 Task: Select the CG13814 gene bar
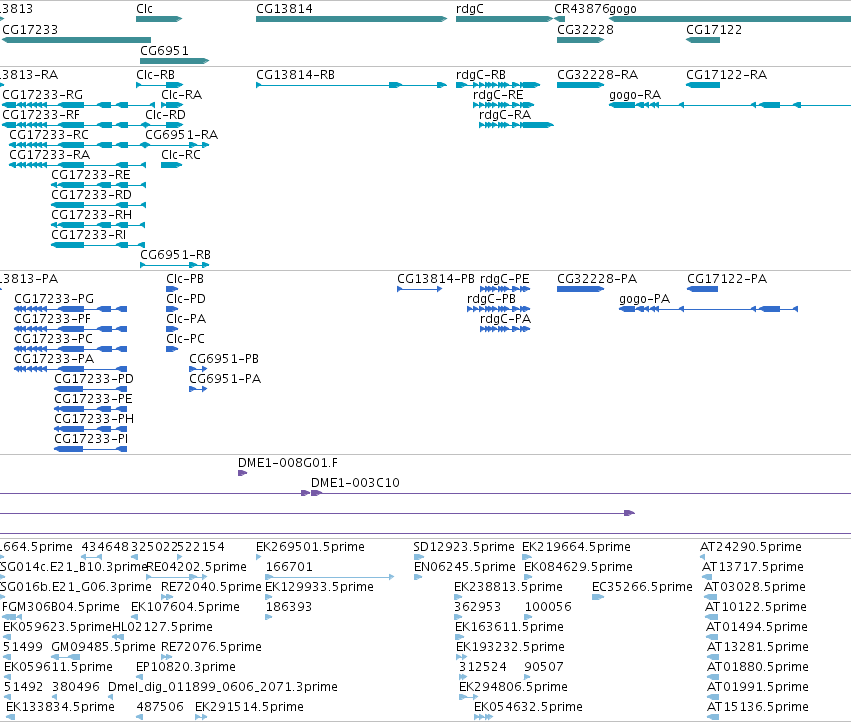click(351, 19)
